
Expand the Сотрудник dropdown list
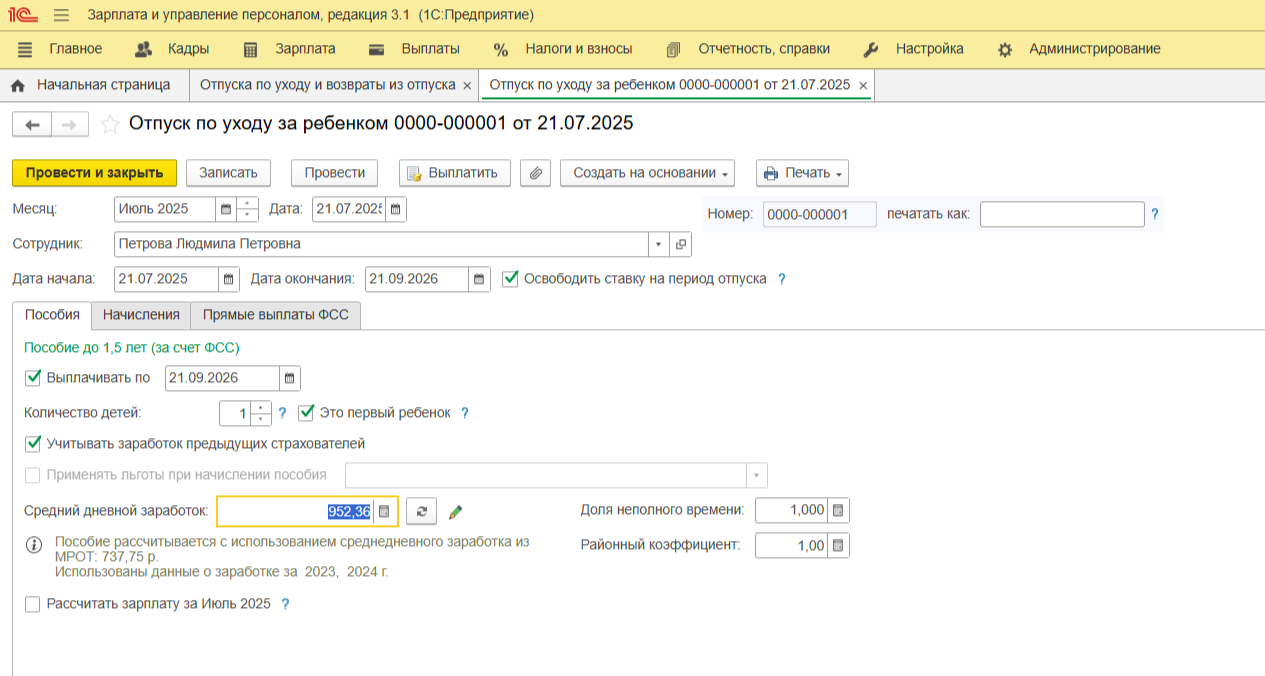(658, 244)
